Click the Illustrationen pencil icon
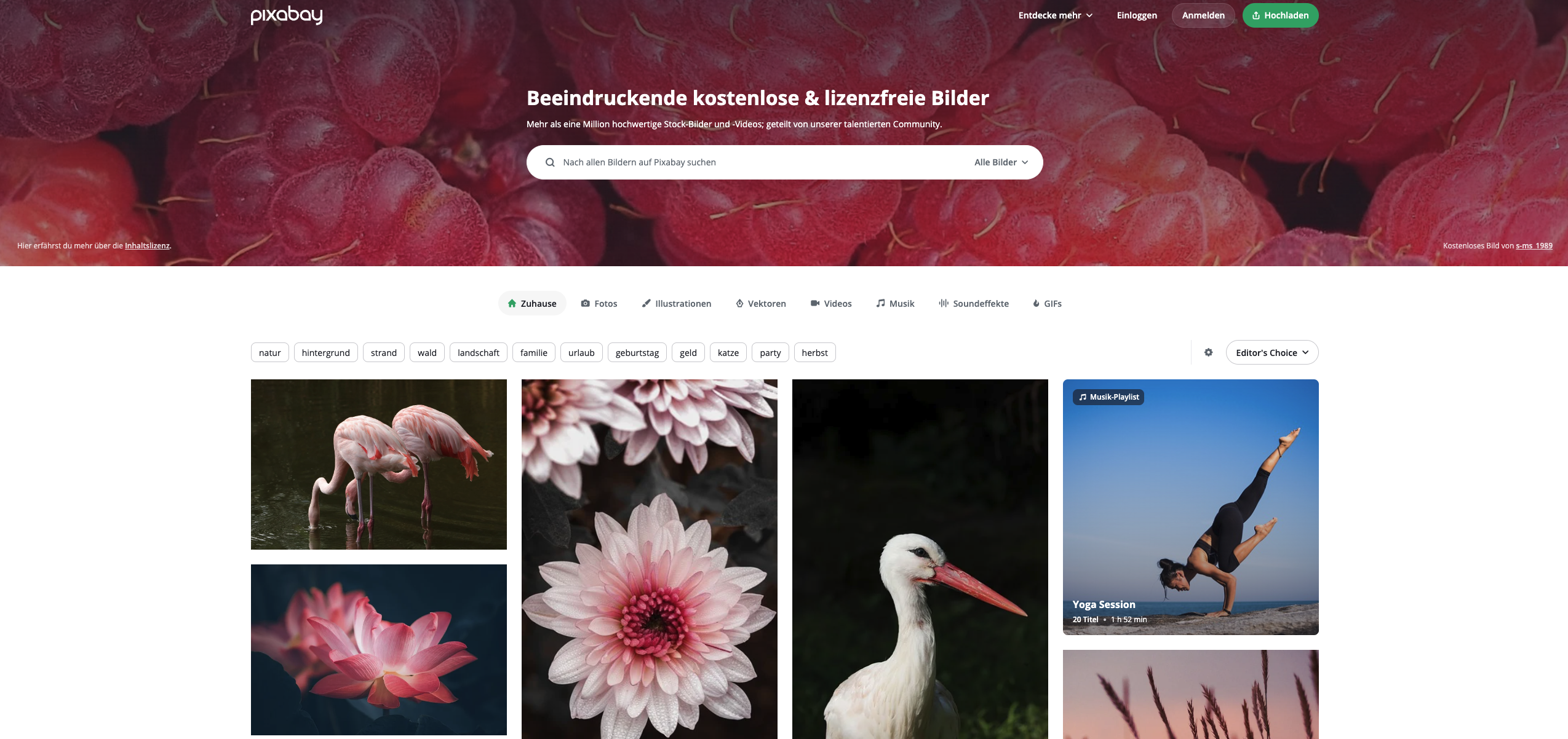The height and width of the screenshot is (739, 1568). point(644,303)
